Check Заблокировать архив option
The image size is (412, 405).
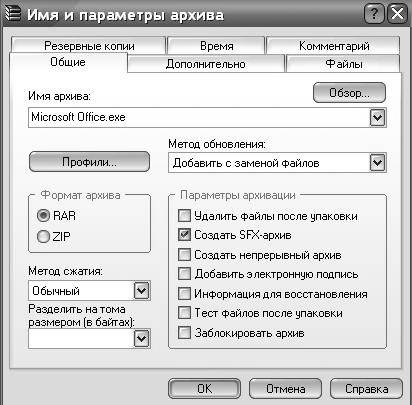(x=184, y=333)
